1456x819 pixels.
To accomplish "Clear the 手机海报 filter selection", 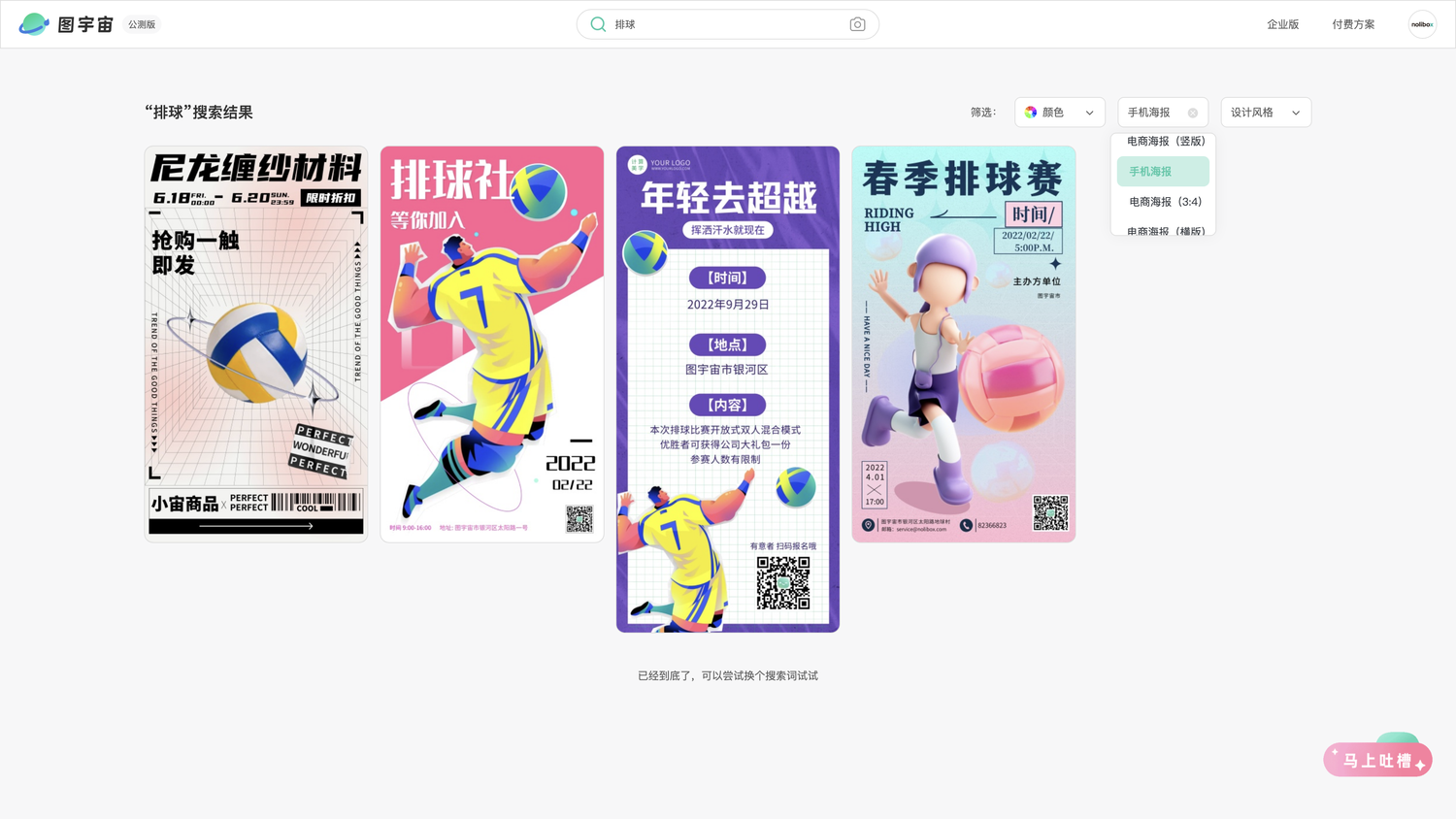I will 1193,113.
